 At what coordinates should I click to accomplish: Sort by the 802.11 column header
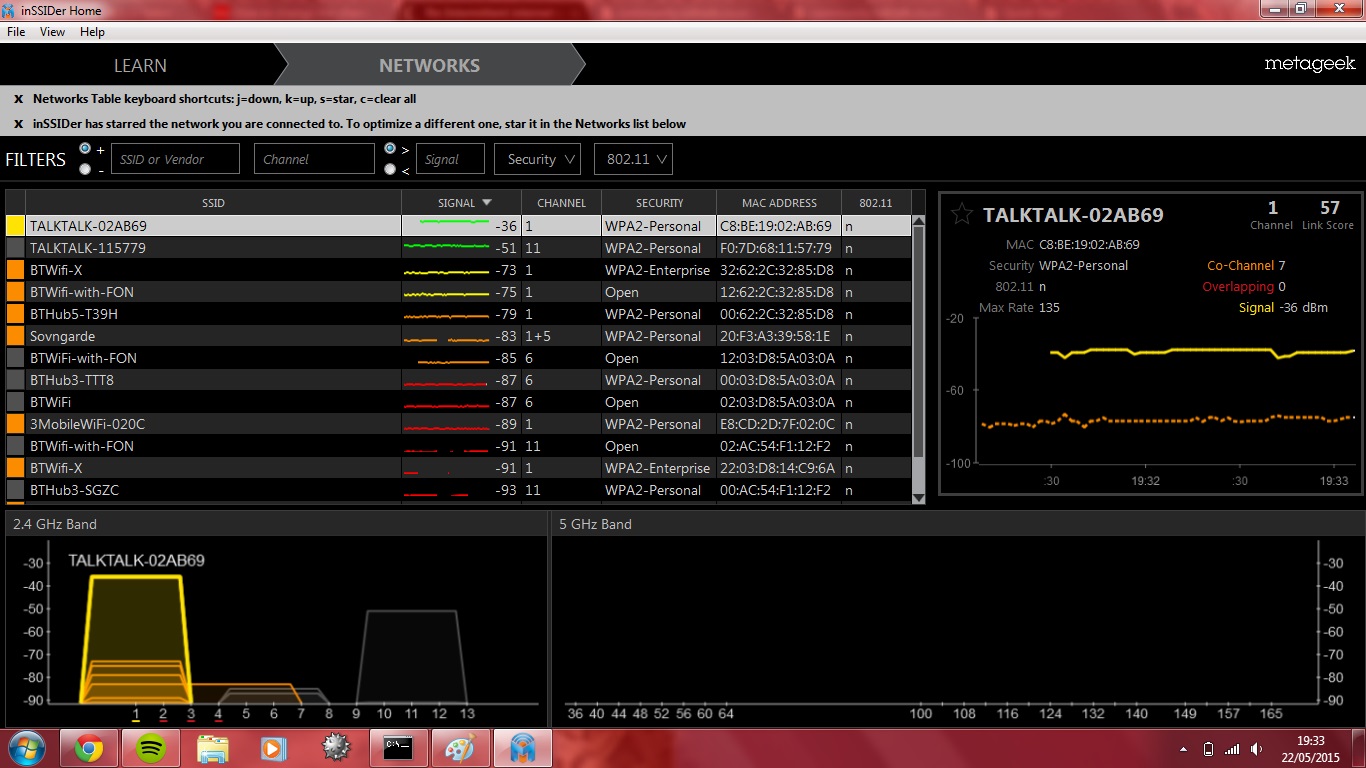pyautogui.click(x=875, y=202)
